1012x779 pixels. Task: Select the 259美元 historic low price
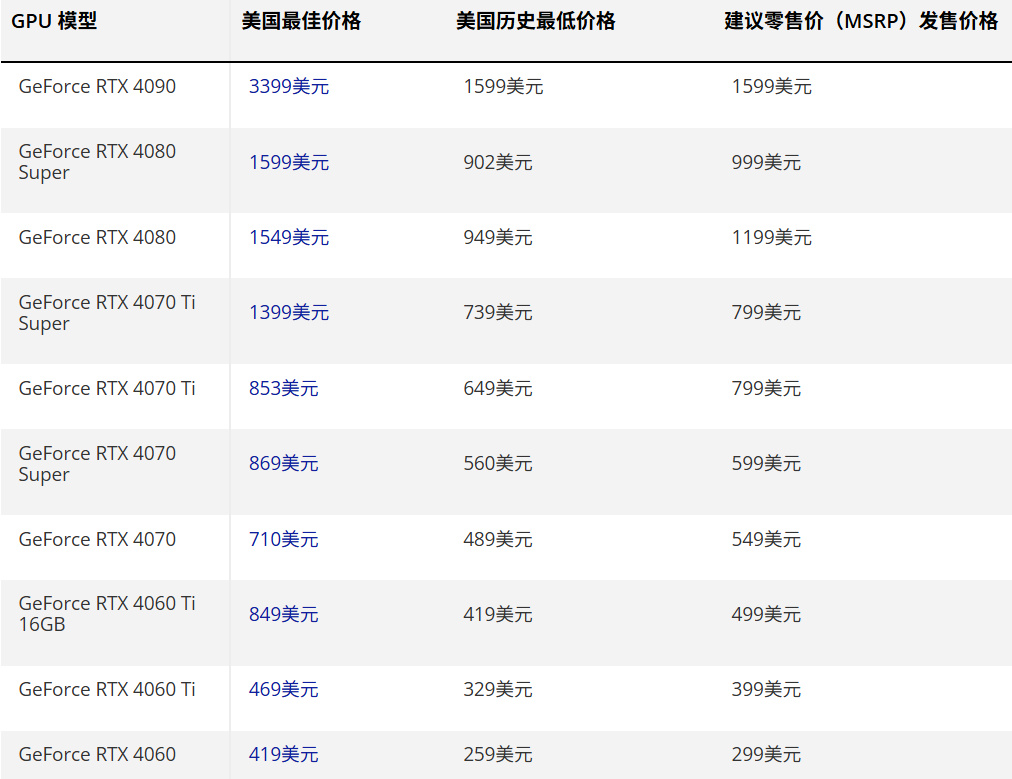(x=498, y=754)
